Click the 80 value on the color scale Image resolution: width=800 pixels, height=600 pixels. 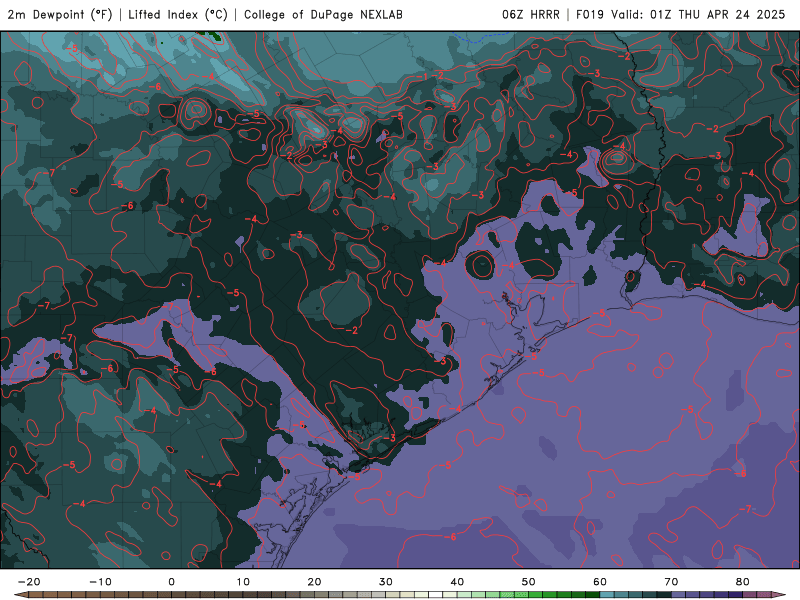click(x=743, y=582)
